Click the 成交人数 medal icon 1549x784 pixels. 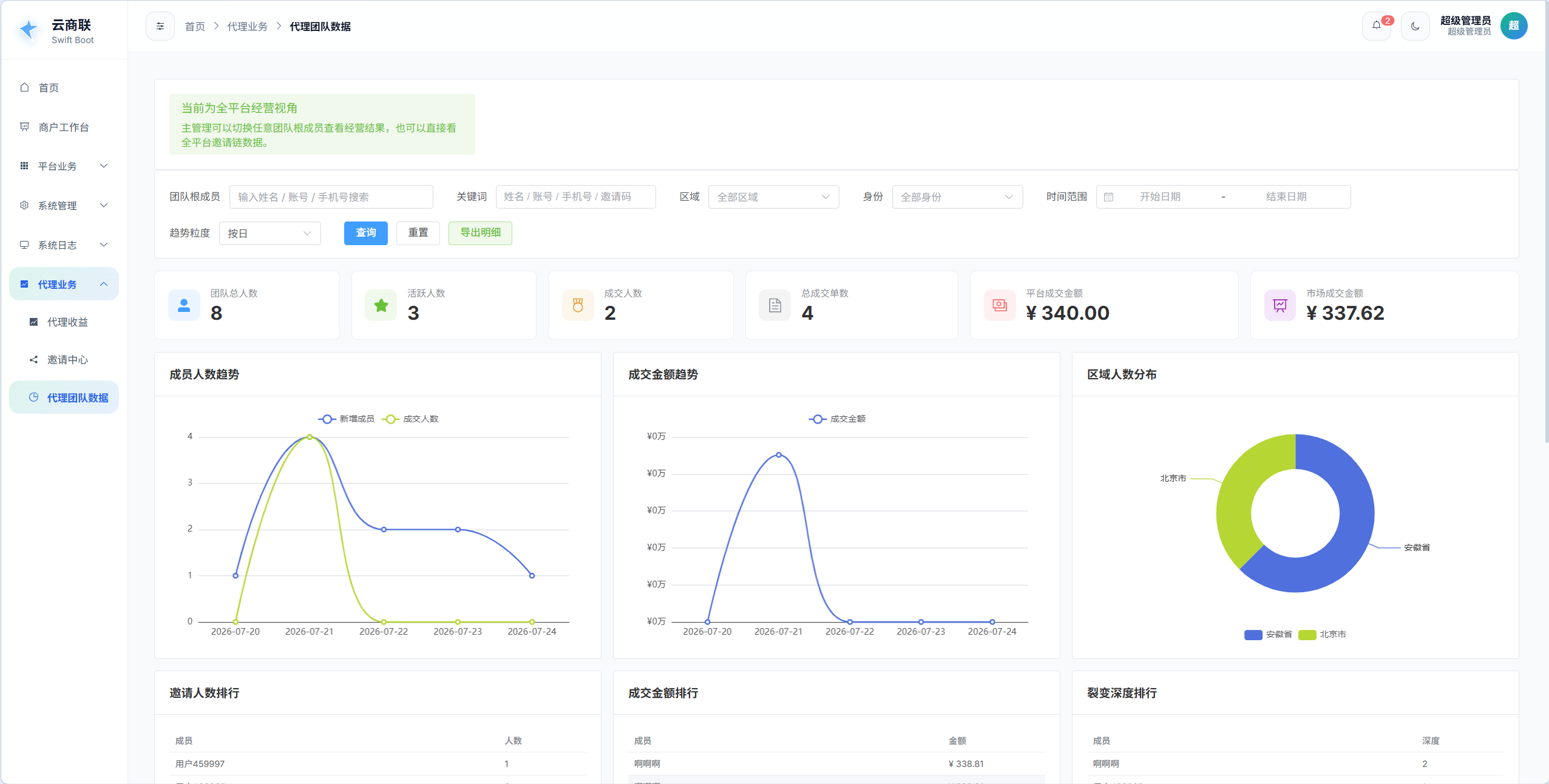tap(578, 305)
